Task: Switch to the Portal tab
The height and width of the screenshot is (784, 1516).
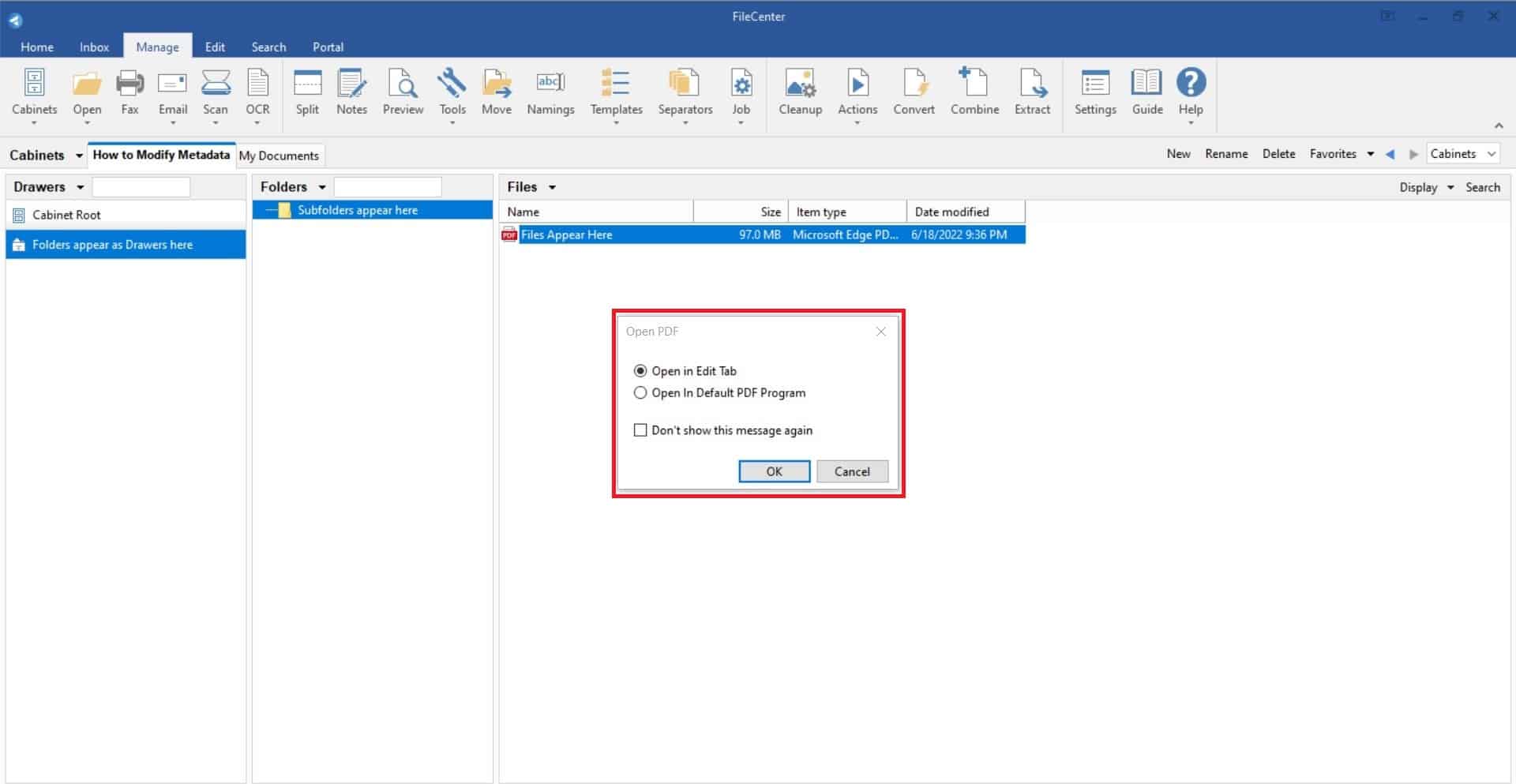Action: pos(328,47)
